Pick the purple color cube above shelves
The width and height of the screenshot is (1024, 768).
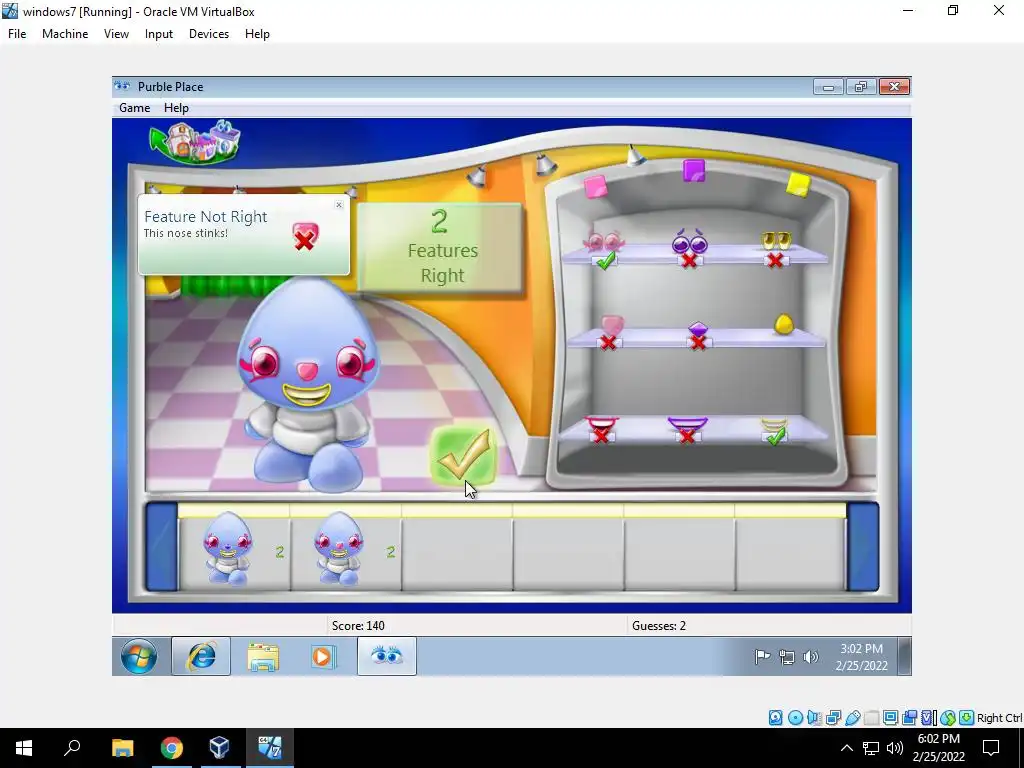pos(694,171)
